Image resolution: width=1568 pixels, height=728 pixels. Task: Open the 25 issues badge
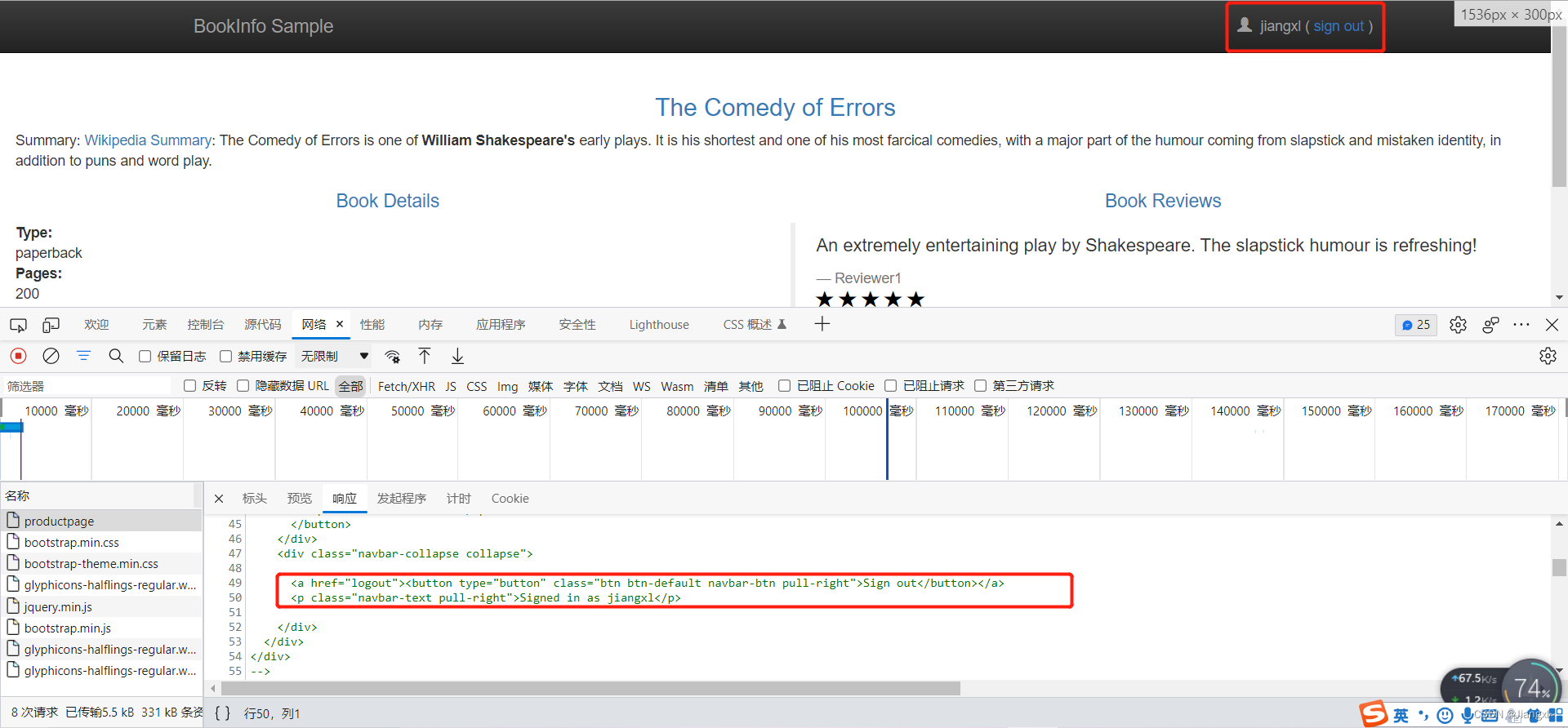click(x=1416, y=325)
